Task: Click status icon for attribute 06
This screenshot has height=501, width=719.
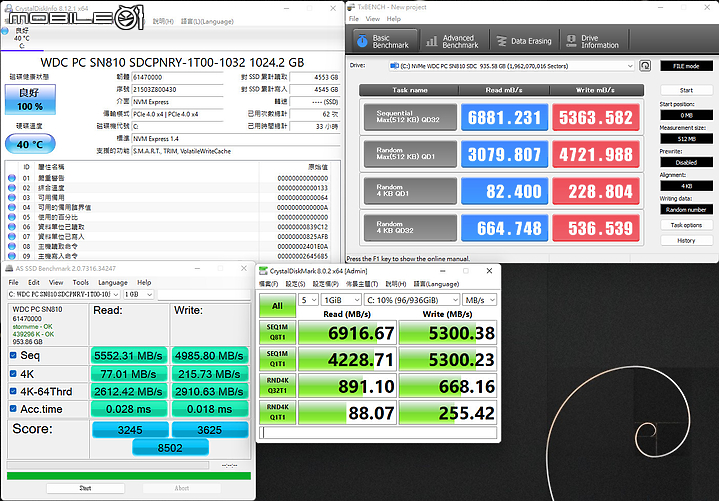Action: [x=12, y=227]
